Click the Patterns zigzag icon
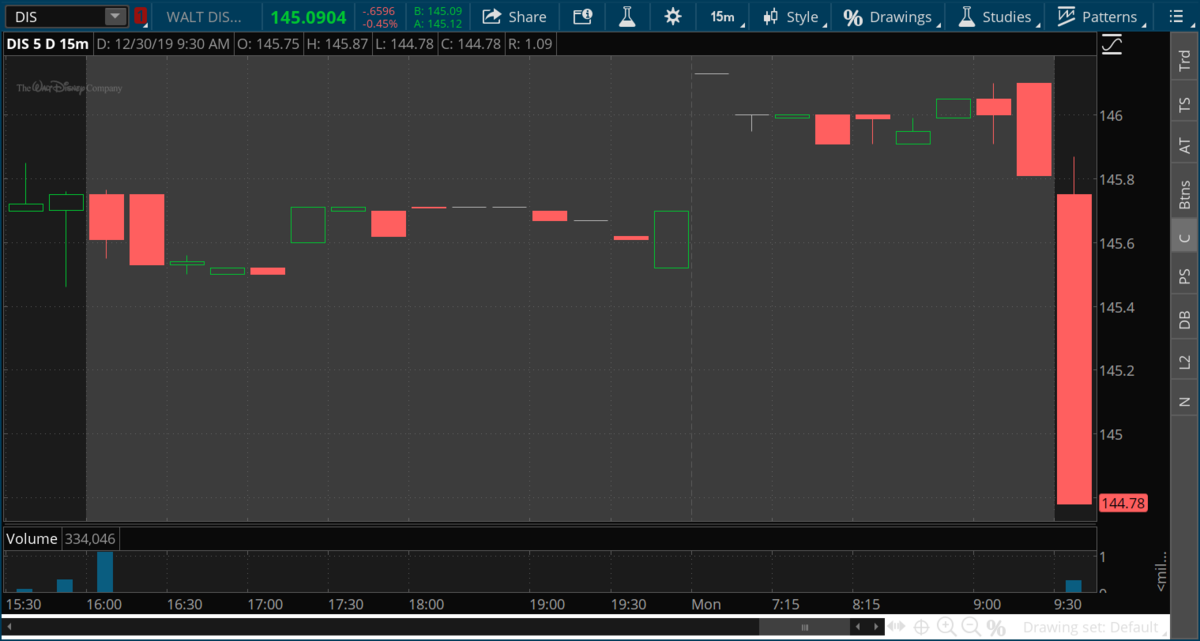The height and width of the screenshot is (641, 1200). (1066, 17)
